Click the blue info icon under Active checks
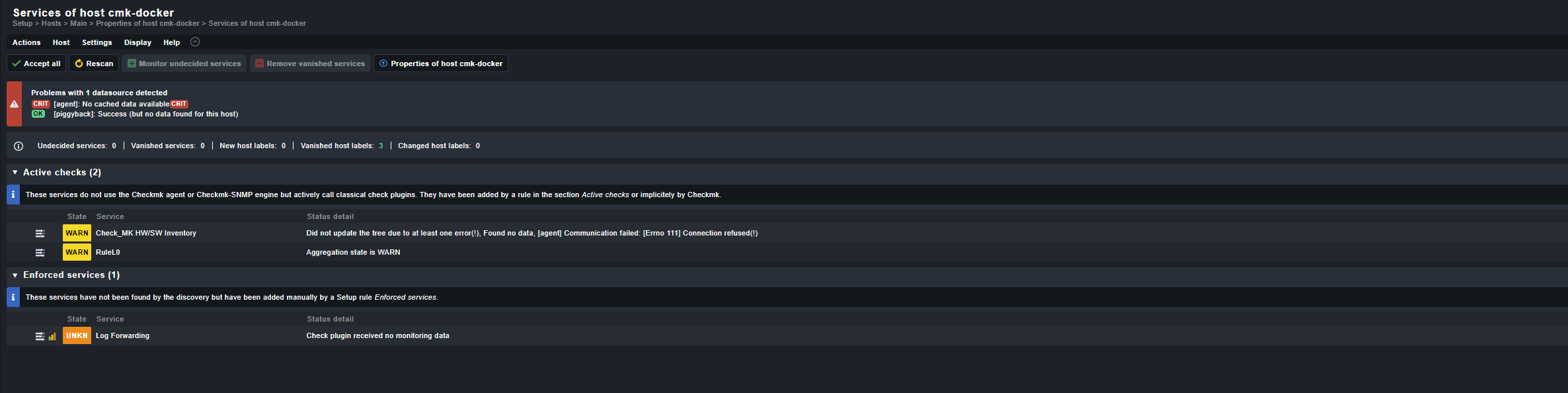Screen dimensions: 1568x393 pyautogui.click(x=13, y=195)
